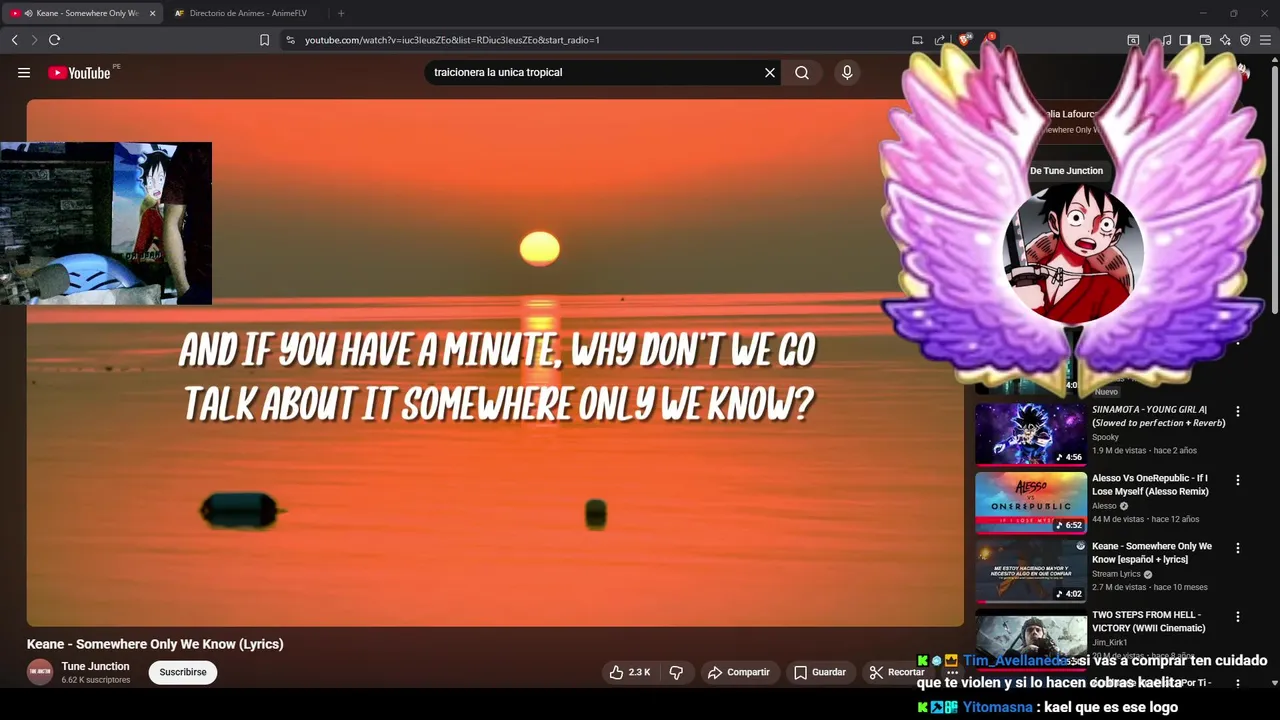This screenshot has width=1280, height=720.
Task: Open the Tune Junction channel name link
Action: (95, 666)
